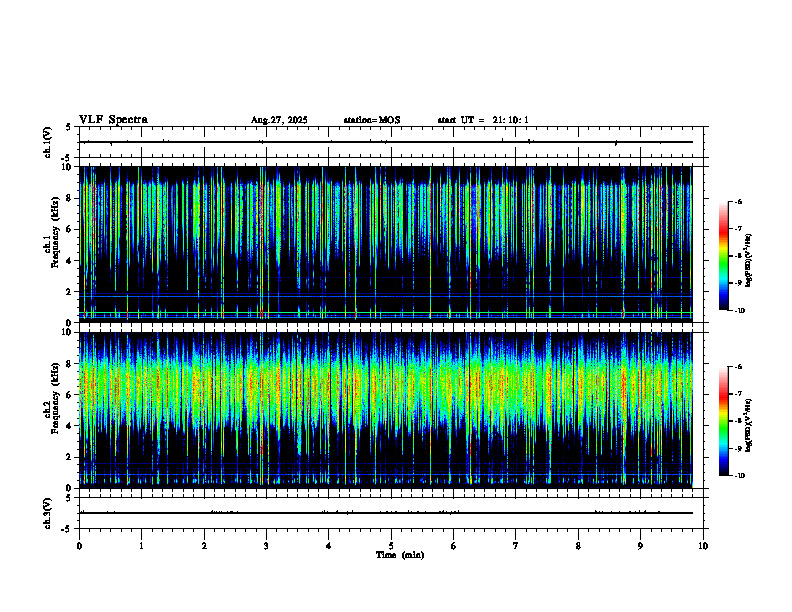The height and width of the screenshot is (612, 792).
Task: Click the time axis tick label '3'
Action: coord(266,546)
